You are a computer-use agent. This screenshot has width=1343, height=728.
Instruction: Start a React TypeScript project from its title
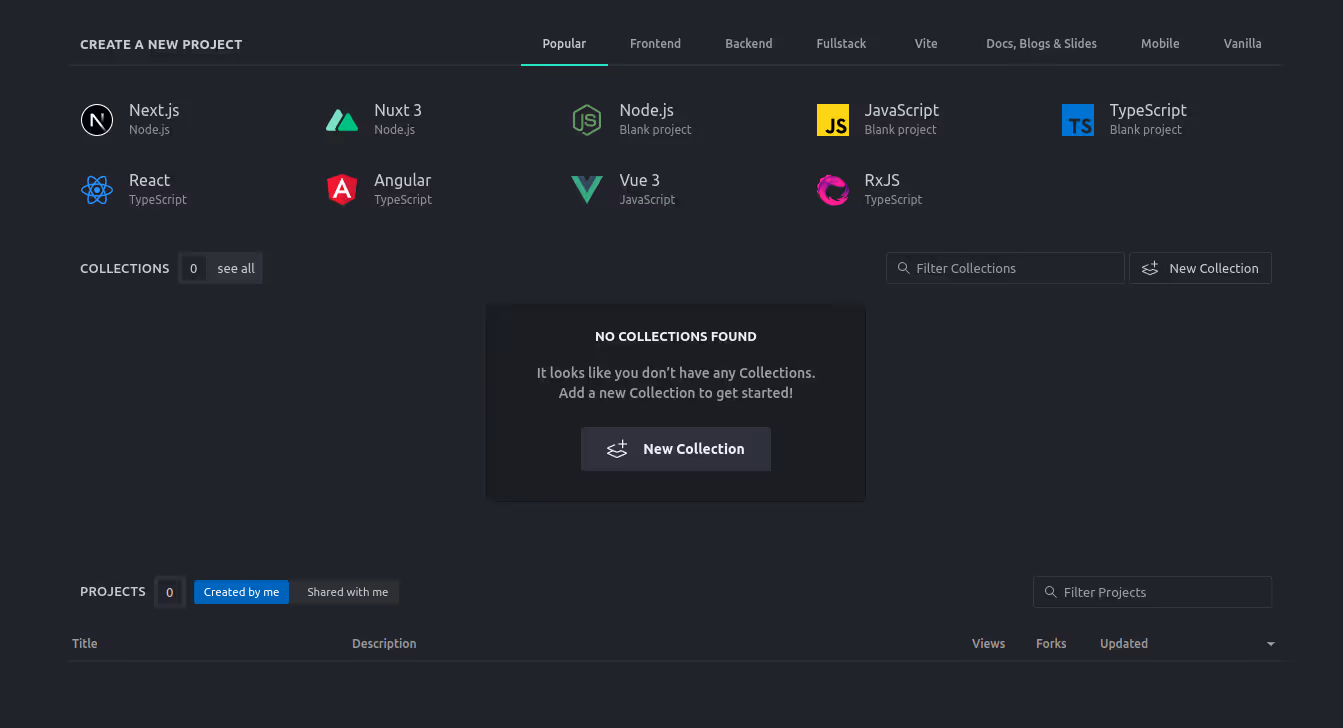coord(149,180)
